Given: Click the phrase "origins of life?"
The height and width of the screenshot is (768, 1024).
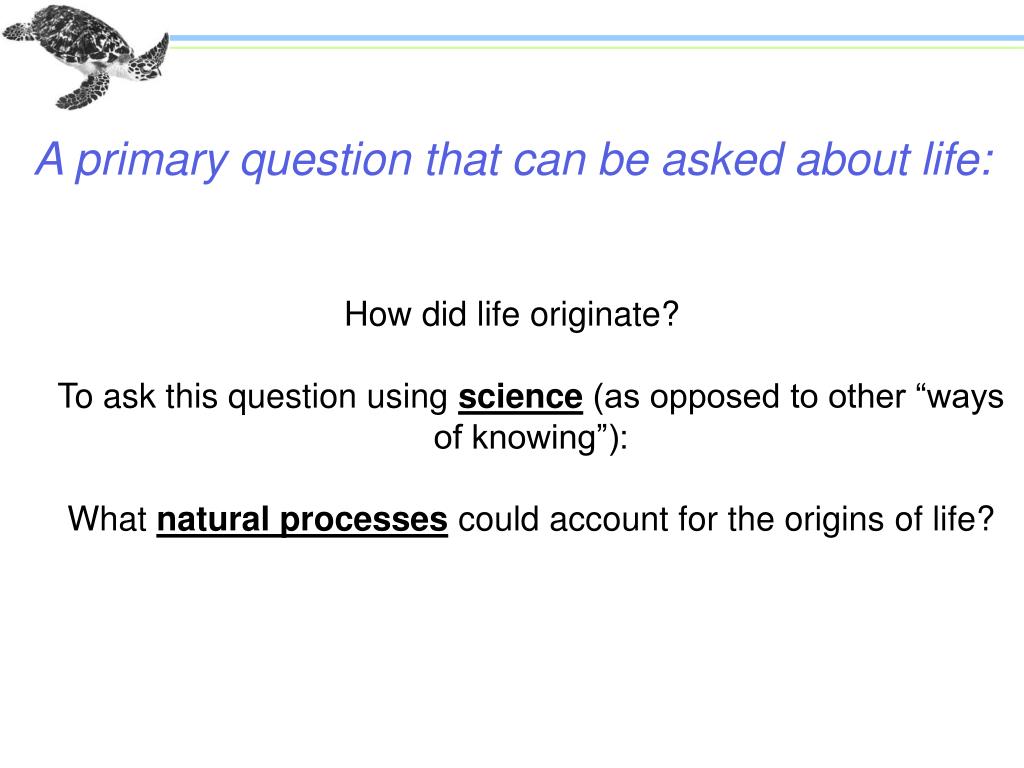Looking at the screenshot, I should coord(889,520).
